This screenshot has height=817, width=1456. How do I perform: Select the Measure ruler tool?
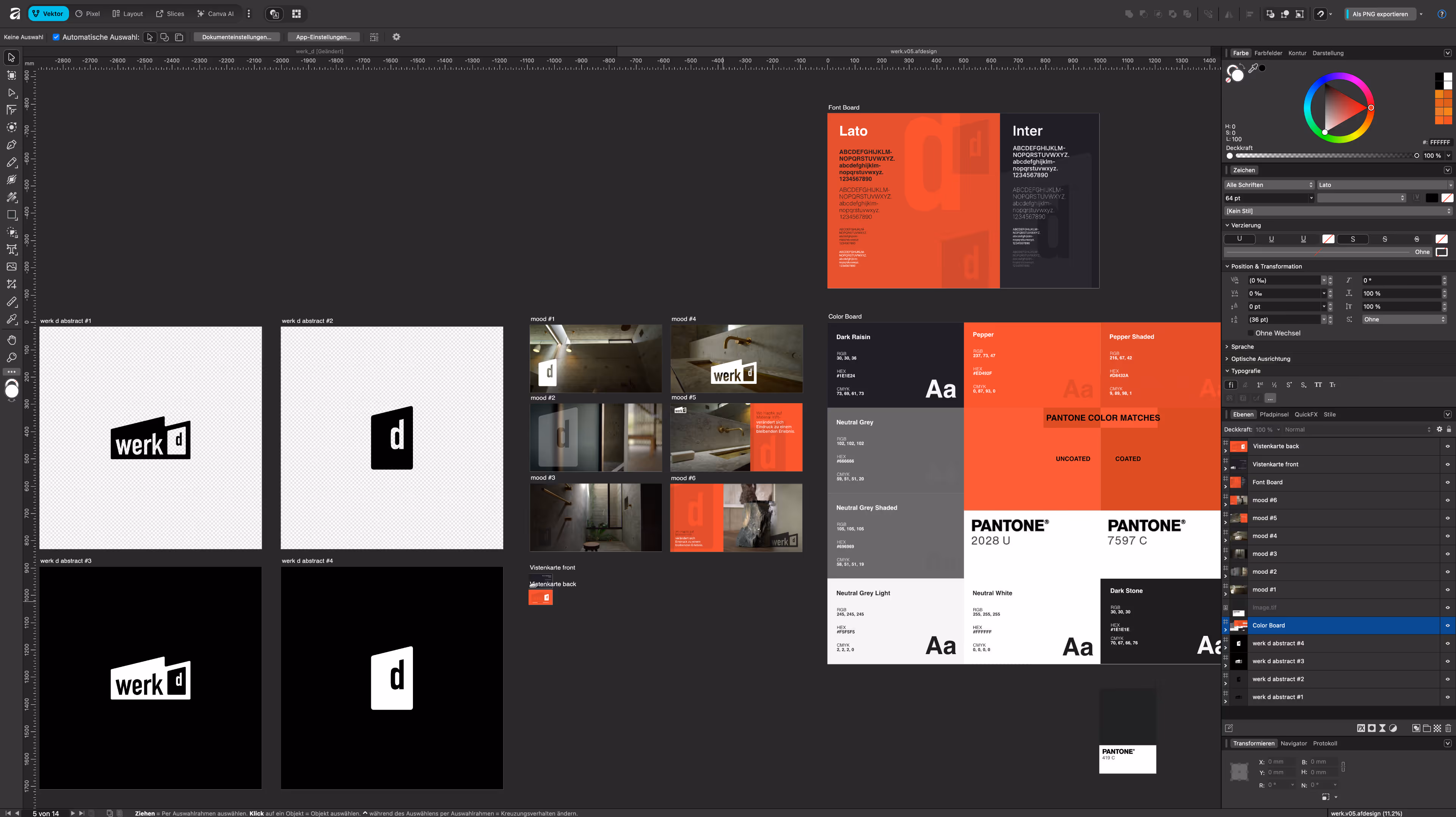tap(11, 302)
